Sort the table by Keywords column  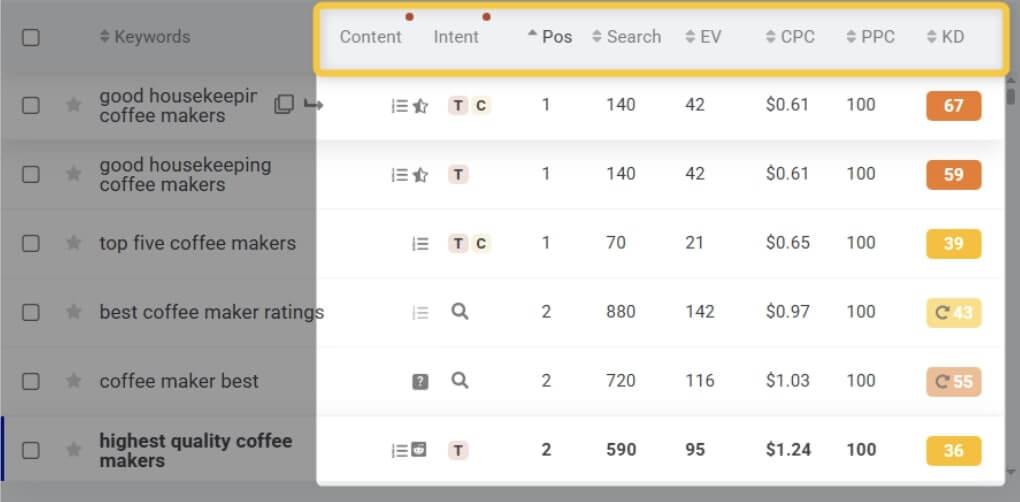coord(145,37)
